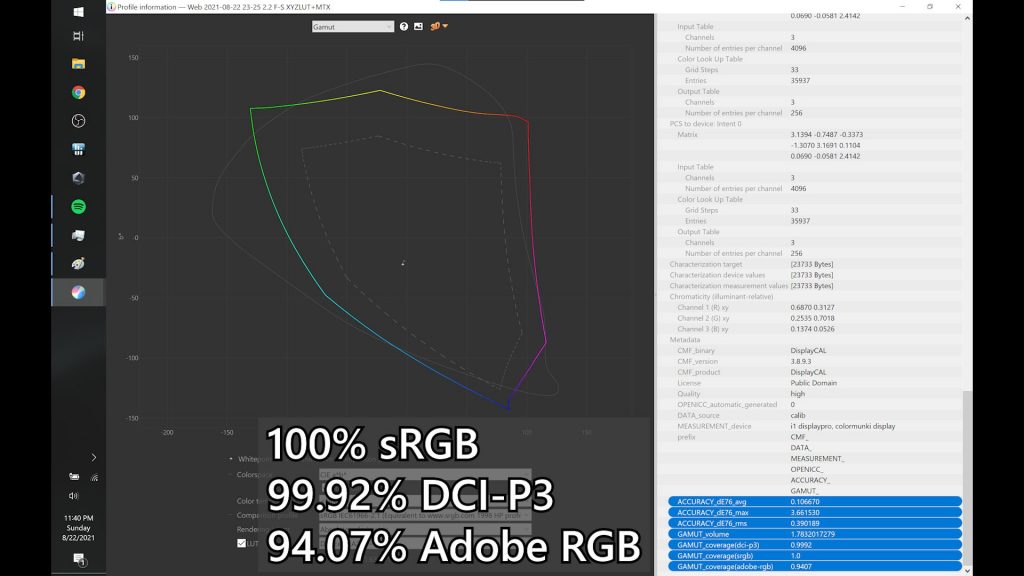Viewport: 1024px width, 576px height.
Task: Click 'Characterization measurement values' row
Action: pos(810,286)
